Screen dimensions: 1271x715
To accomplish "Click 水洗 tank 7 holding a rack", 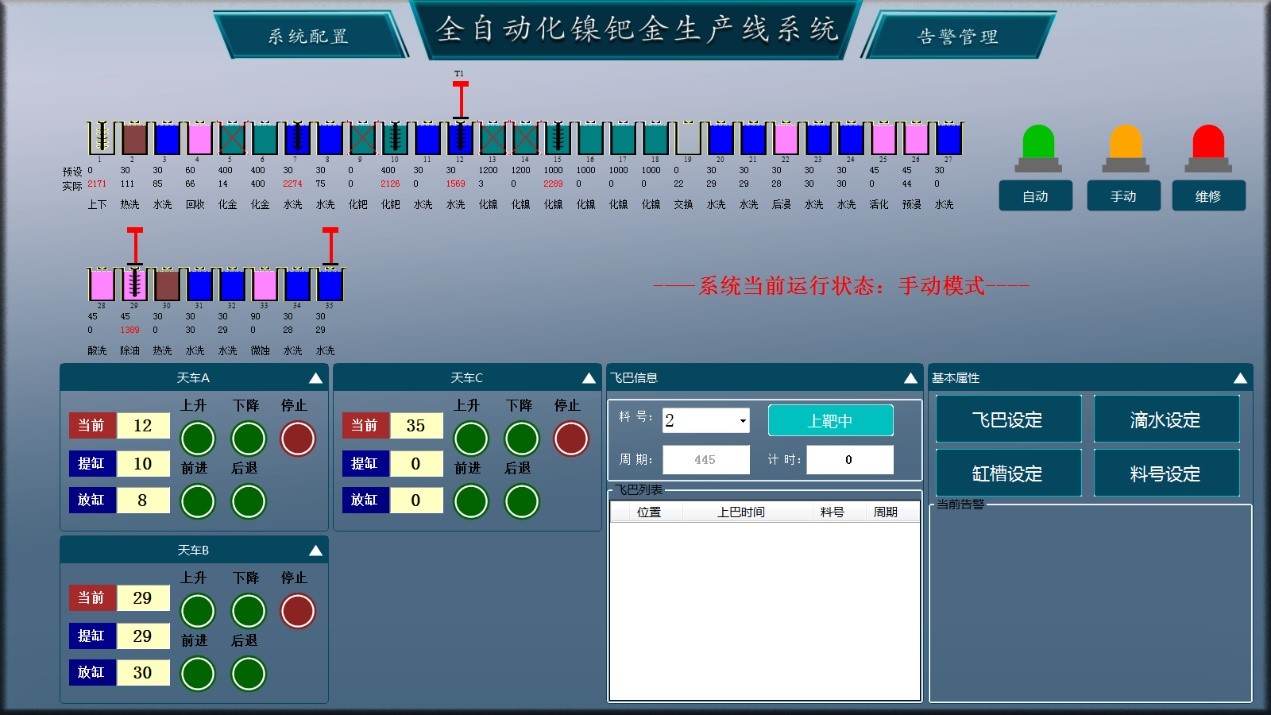I will click(297, 139).
